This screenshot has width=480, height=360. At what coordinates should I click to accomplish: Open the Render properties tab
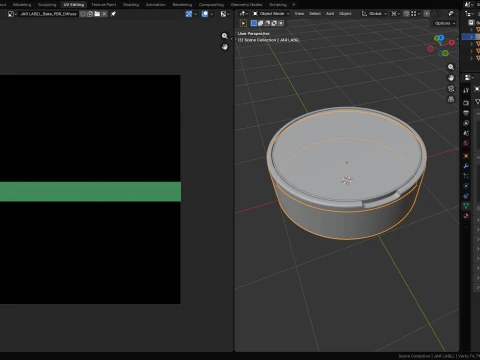466,103
